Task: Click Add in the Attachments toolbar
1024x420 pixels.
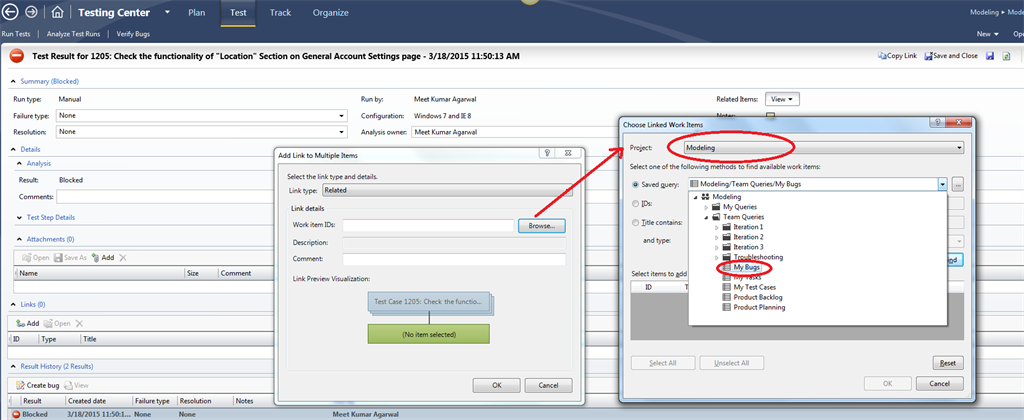Action: 103,257
